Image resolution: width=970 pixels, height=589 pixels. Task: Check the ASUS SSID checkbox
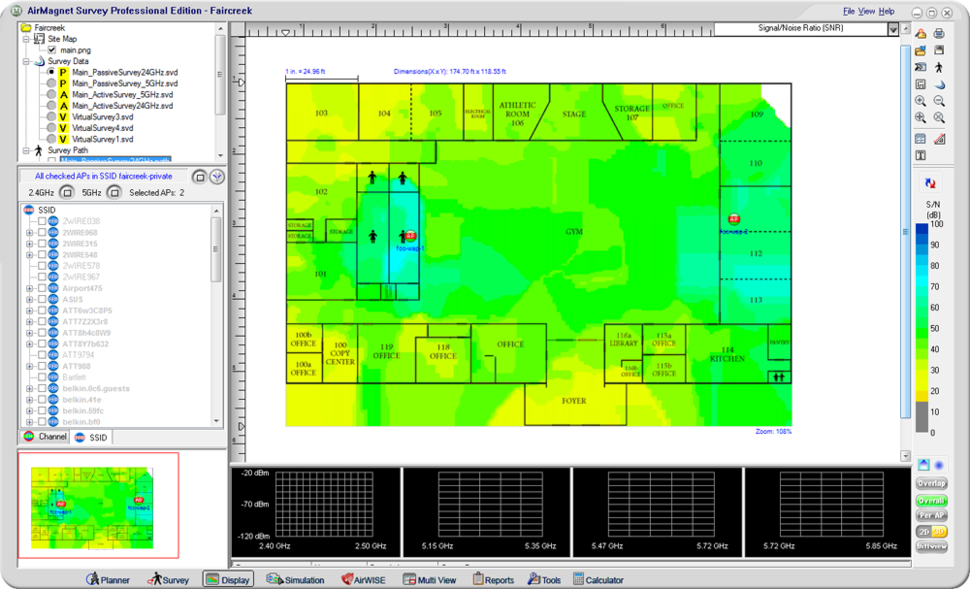42,299
